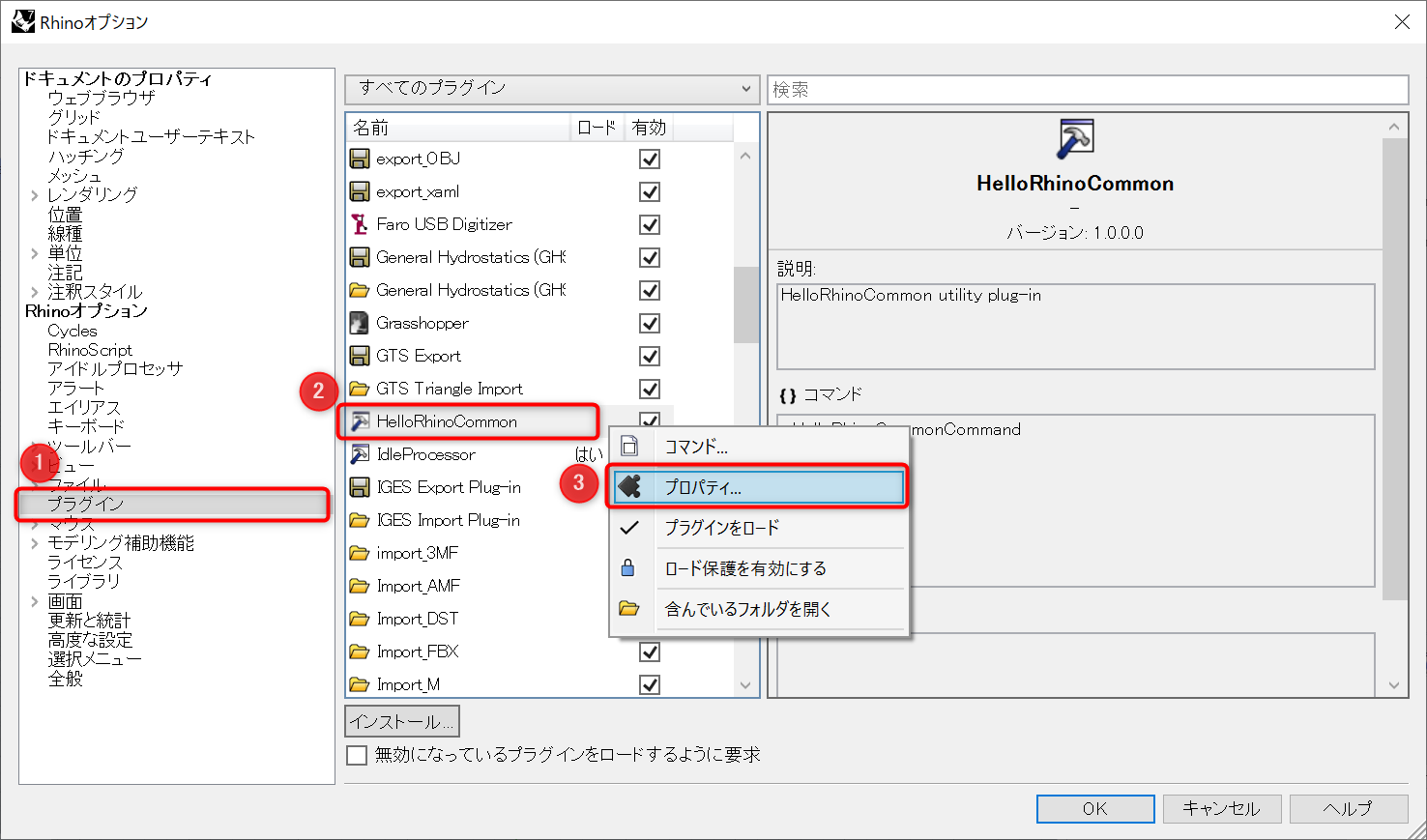Toggle プラグインをロード in the context menu
Viewport: 1427px width, 840px height.
click(759, 528)
